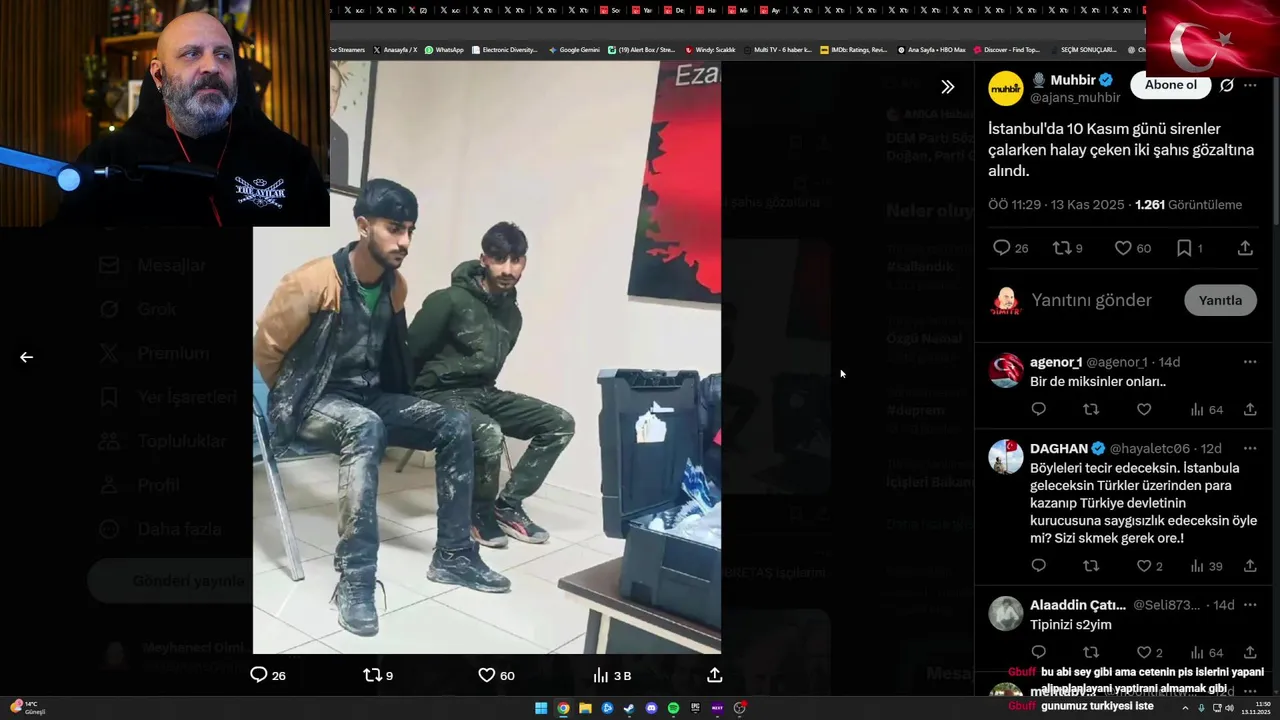Reply to agenor_1's comment
Image resolution: width=1280 pixels, height=720 pixels.
pos(1038,409)
